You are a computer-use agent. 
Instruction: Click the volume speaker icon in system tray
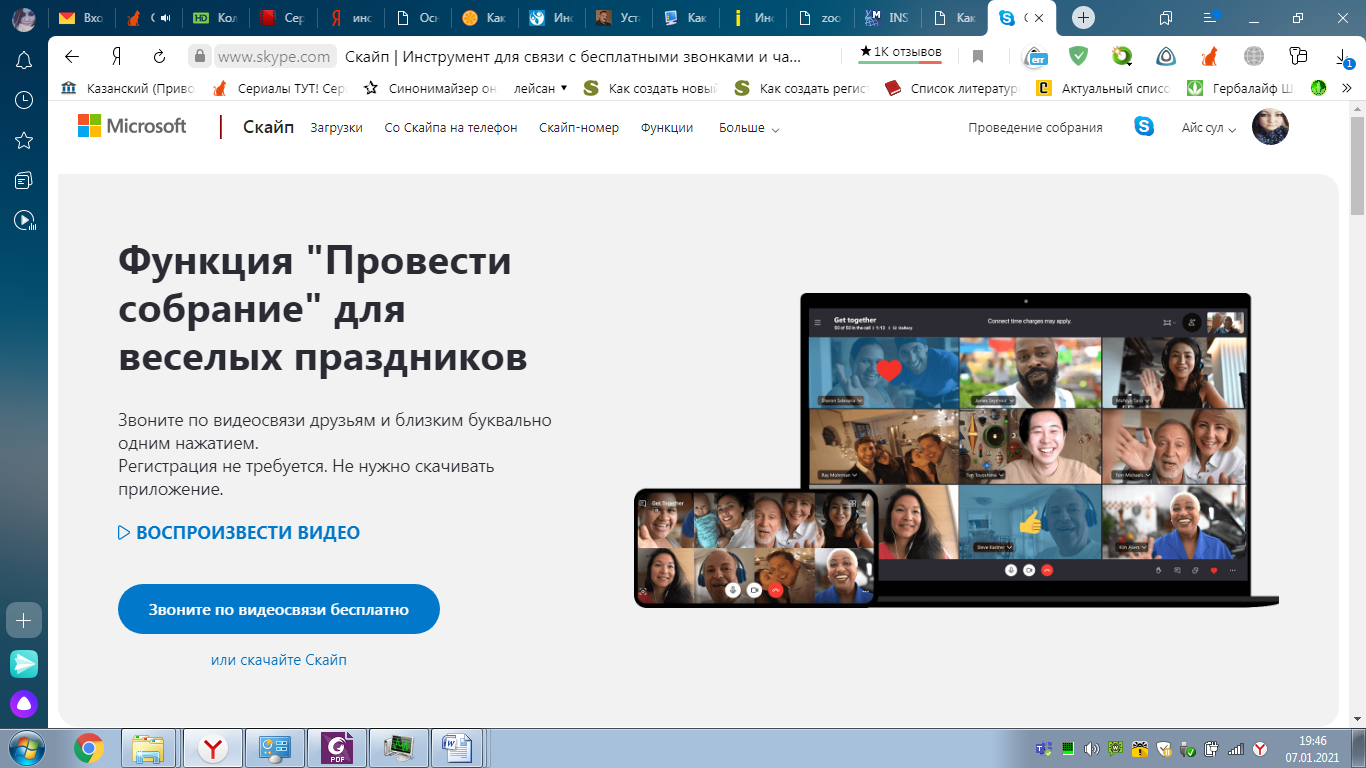click(1091, 748)
